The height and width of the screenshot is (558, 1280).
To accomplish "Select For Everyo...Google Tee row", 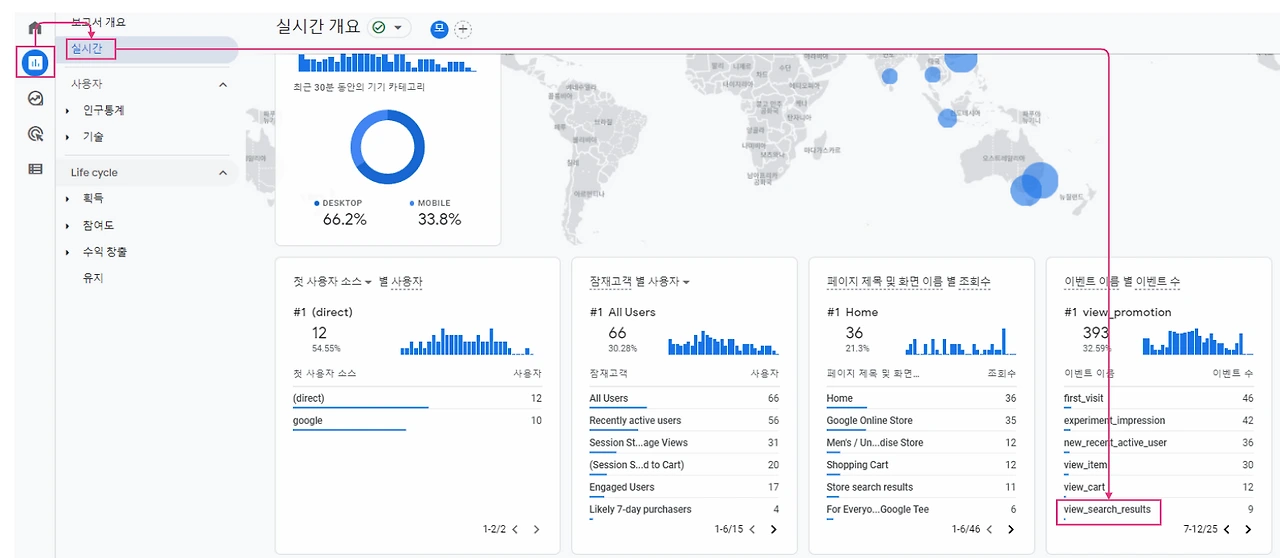I will pyautogui.click(x=921, y=510).
